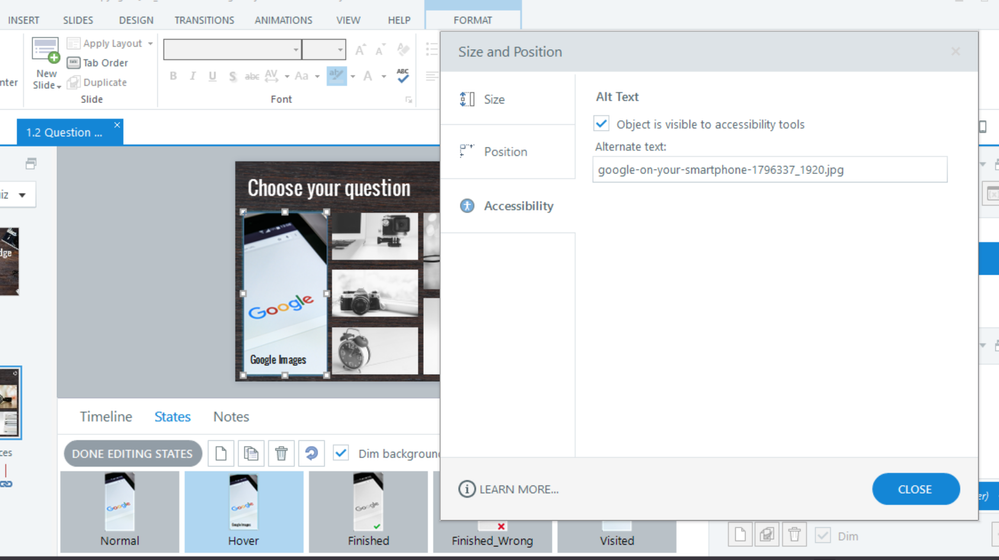Click the text highlight color icon

click(x=336, y=76)
